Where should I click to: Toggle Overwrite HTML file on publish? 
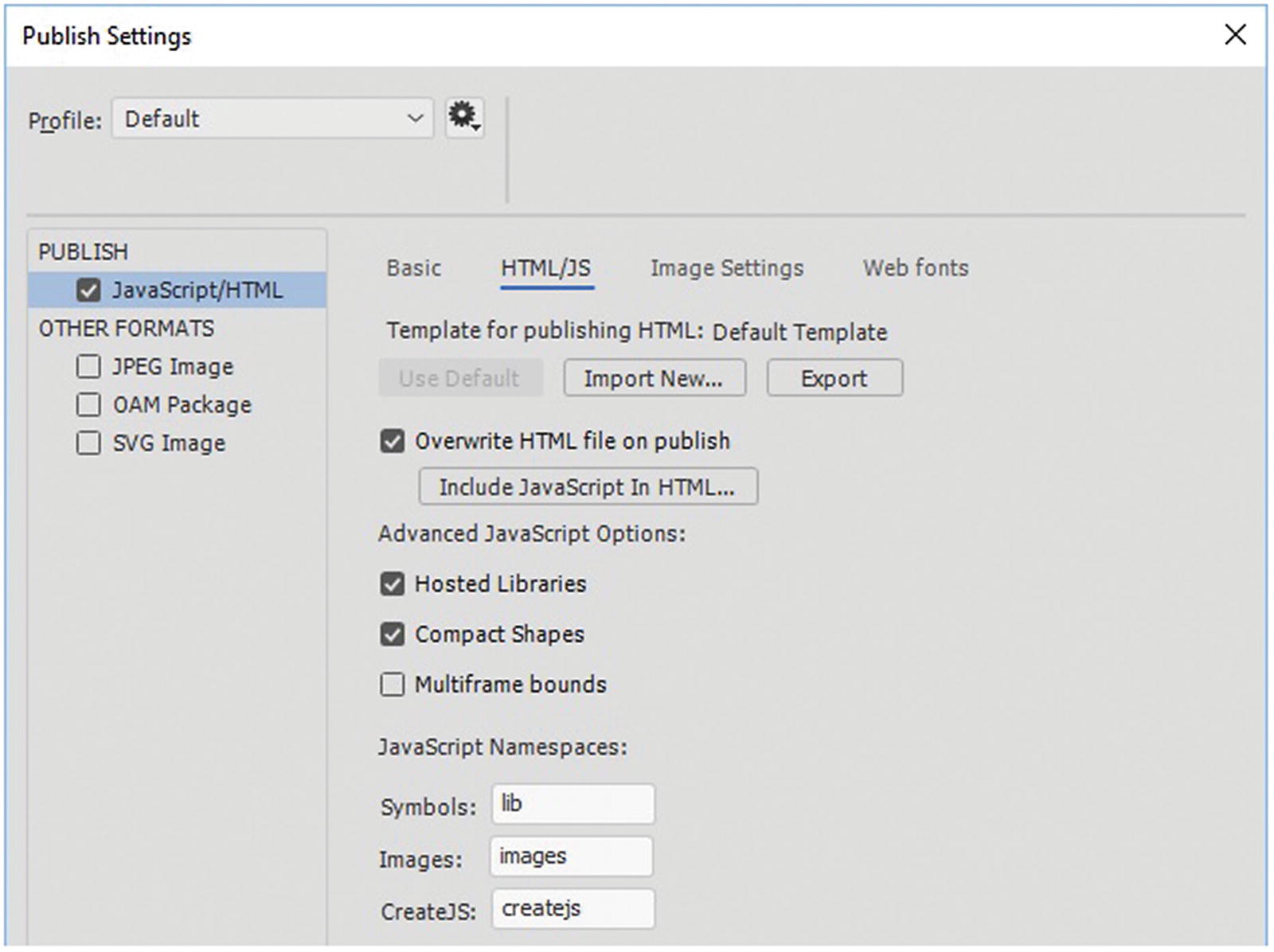(x=392, y=441)
